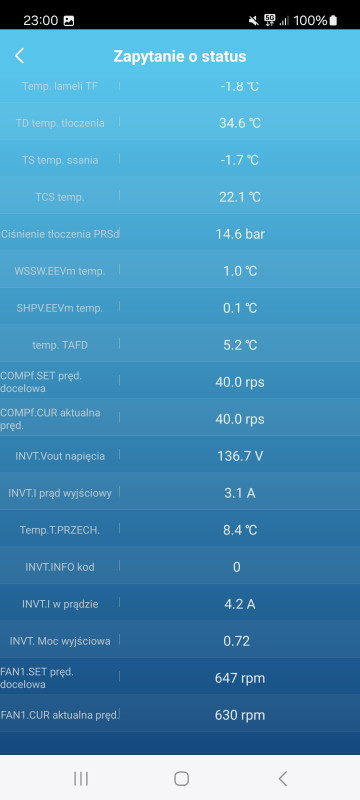The image size is (360, 800).
Task: Tap the 23:00 clock in the status bar
Action: [40, 21]
